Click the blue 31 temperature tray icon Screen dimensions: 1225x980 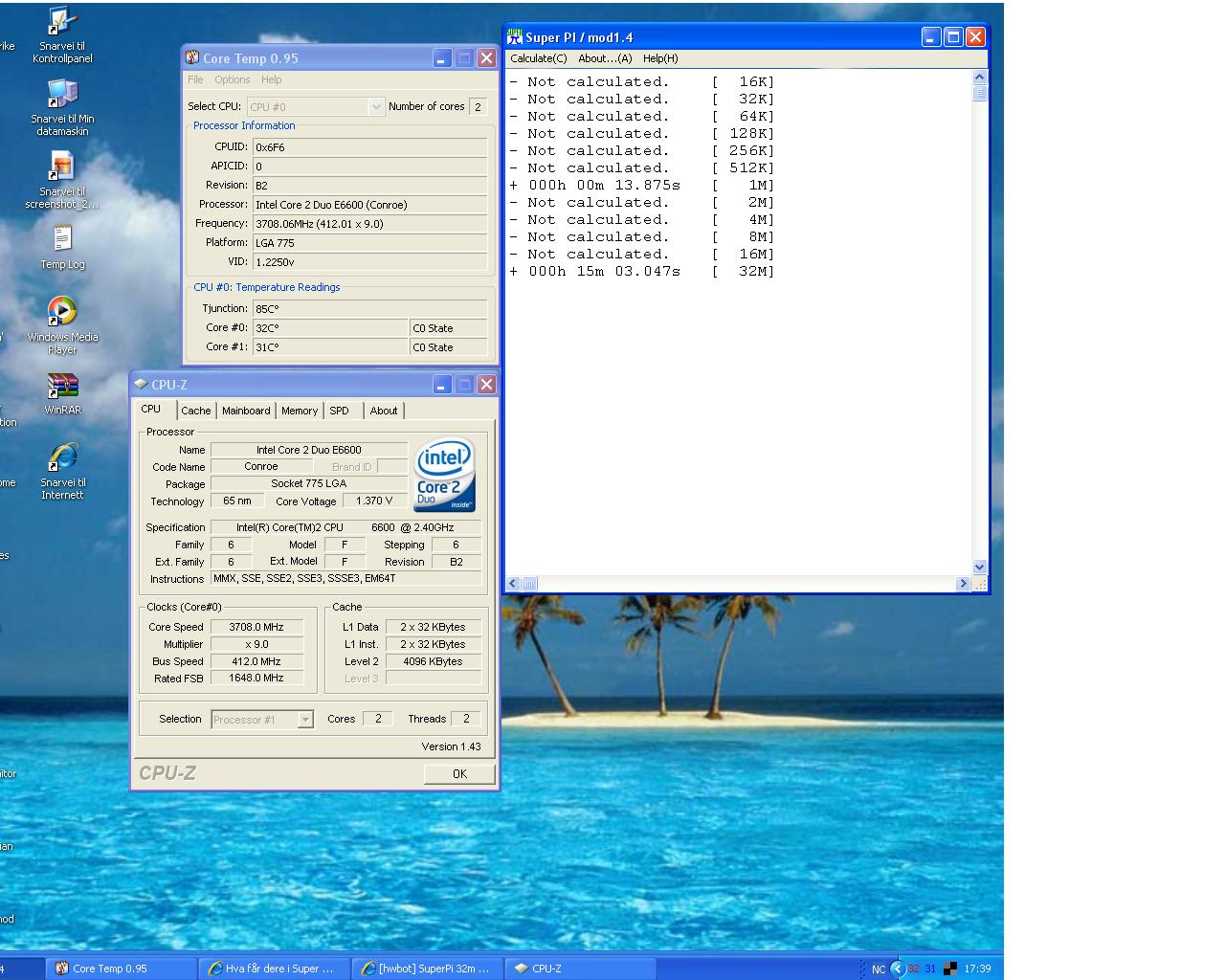(x=930, y=969)
